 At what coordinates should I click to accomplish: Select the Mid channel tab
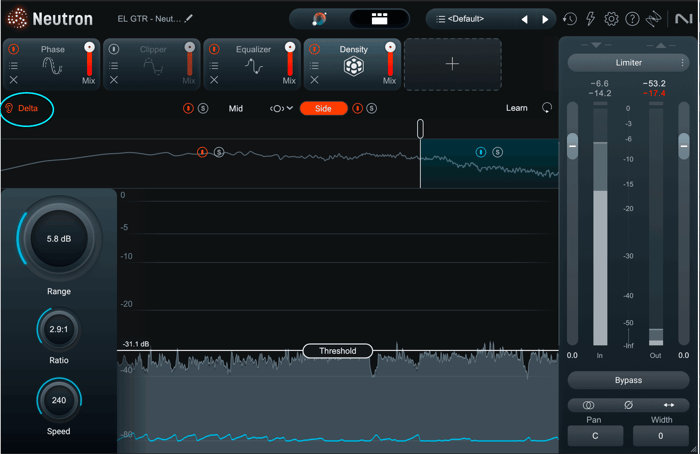click(236, 108)
